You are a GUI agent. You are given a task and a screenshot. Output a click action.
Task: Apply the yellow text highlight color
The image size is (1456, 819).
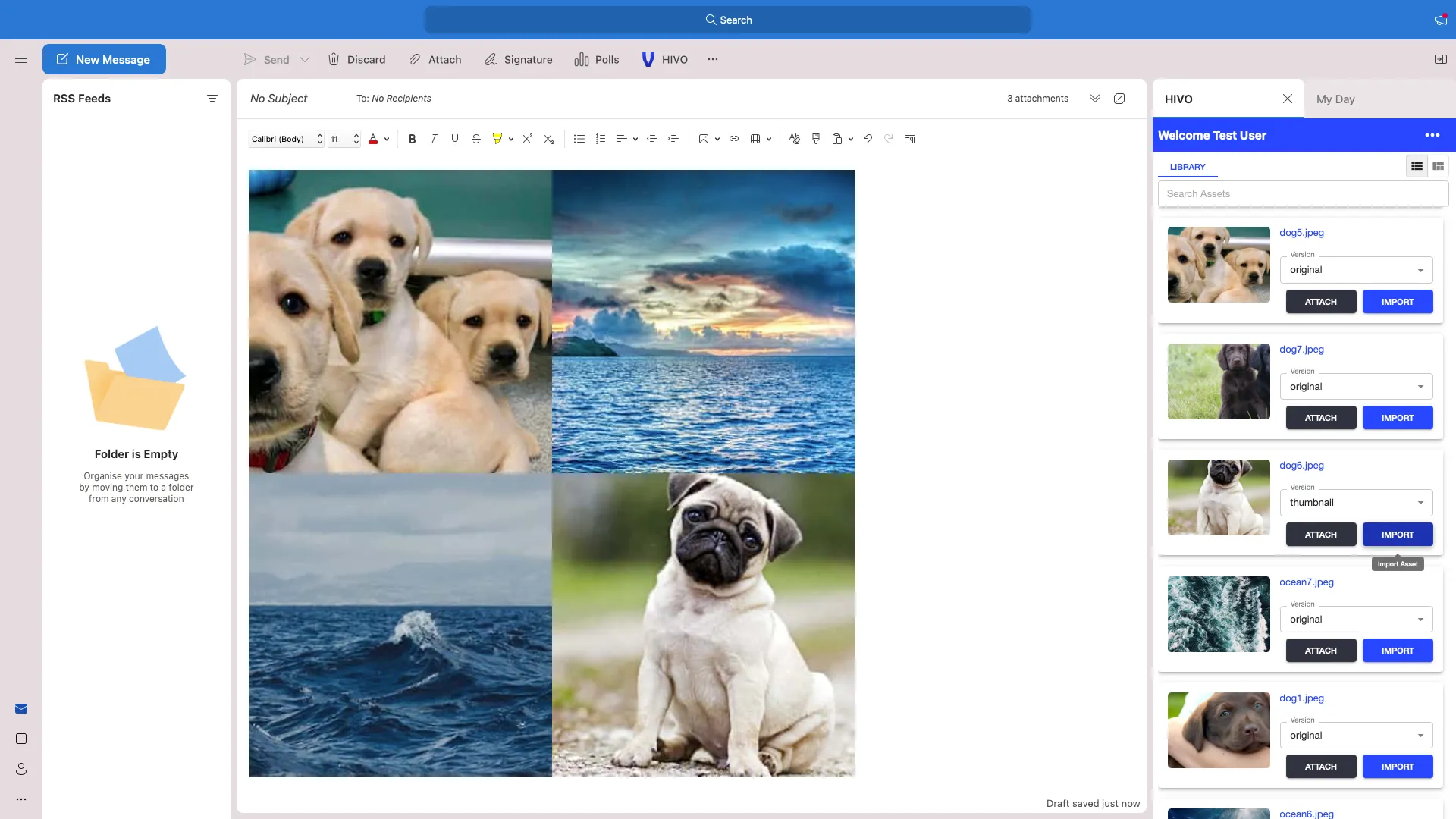(497, 139)
